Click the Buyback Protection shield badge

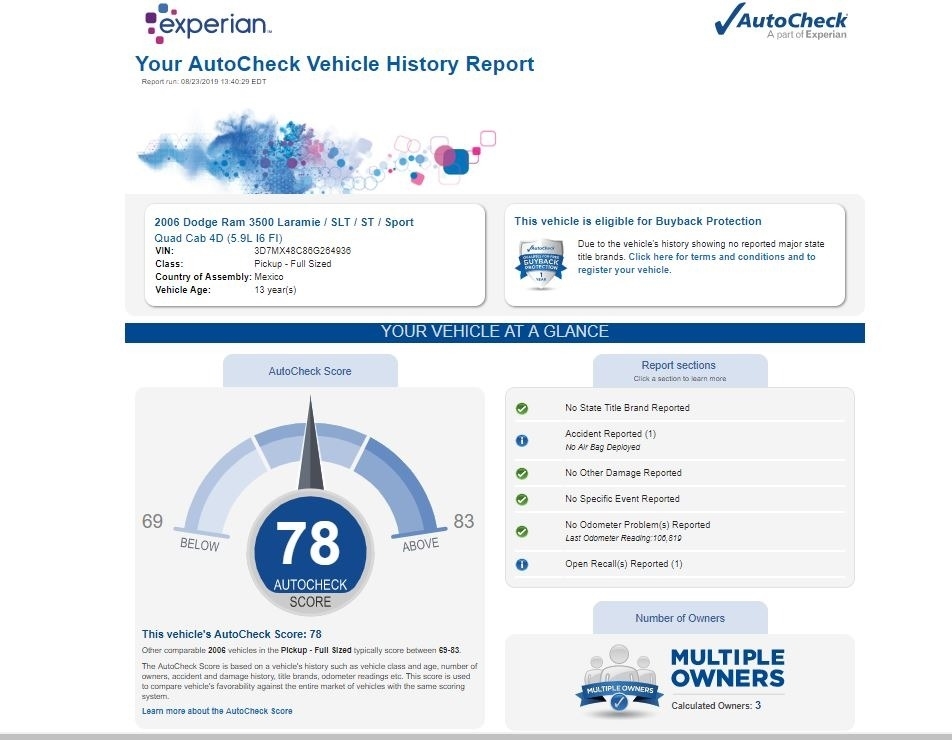click(x=540, y=264)
